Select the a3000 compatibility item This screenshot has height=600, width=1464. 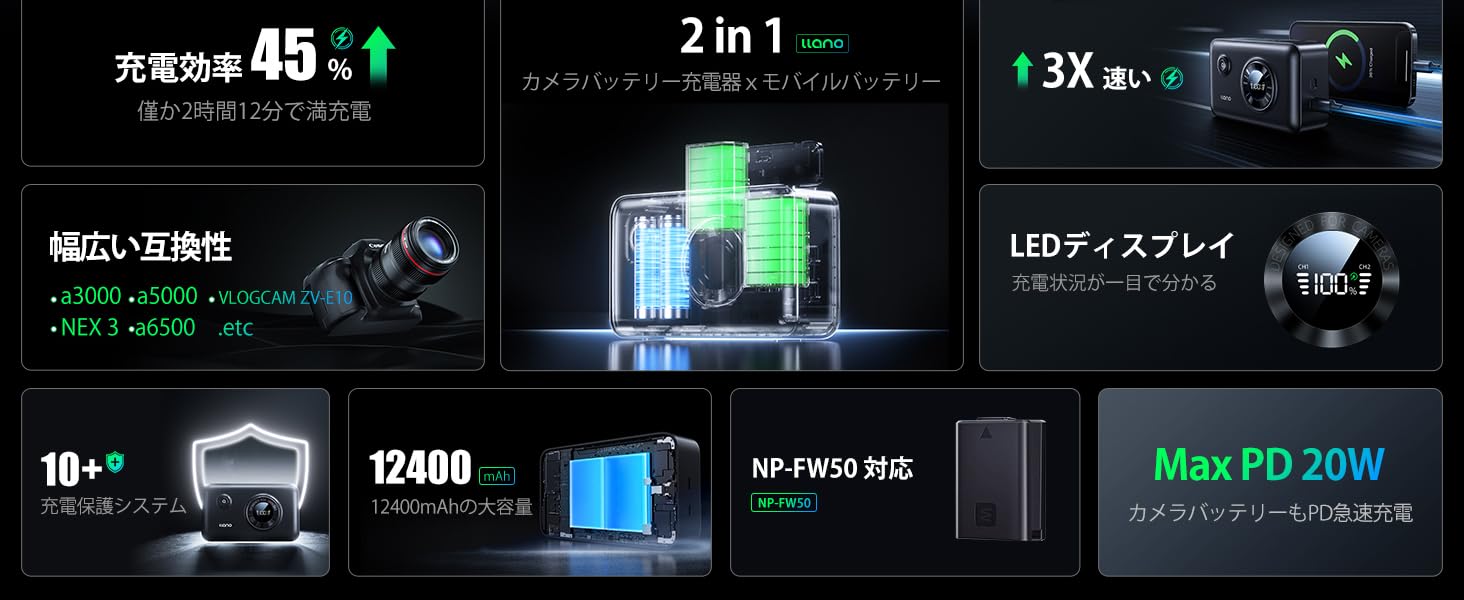pos(86,296)
